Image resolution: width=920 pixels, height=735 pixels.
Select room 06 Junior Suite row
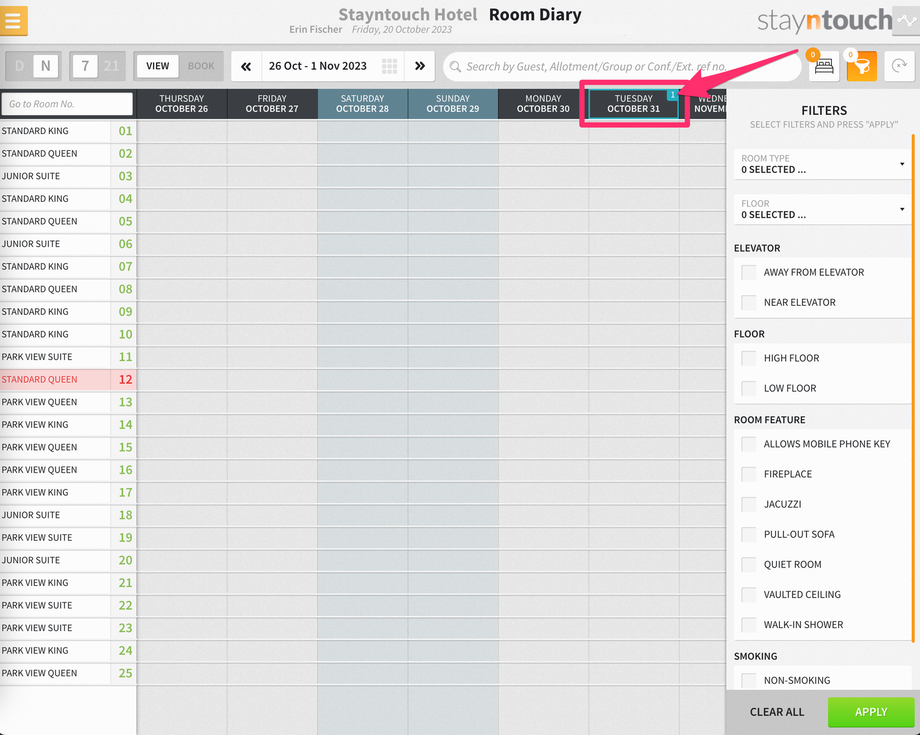tap(68, 244)
